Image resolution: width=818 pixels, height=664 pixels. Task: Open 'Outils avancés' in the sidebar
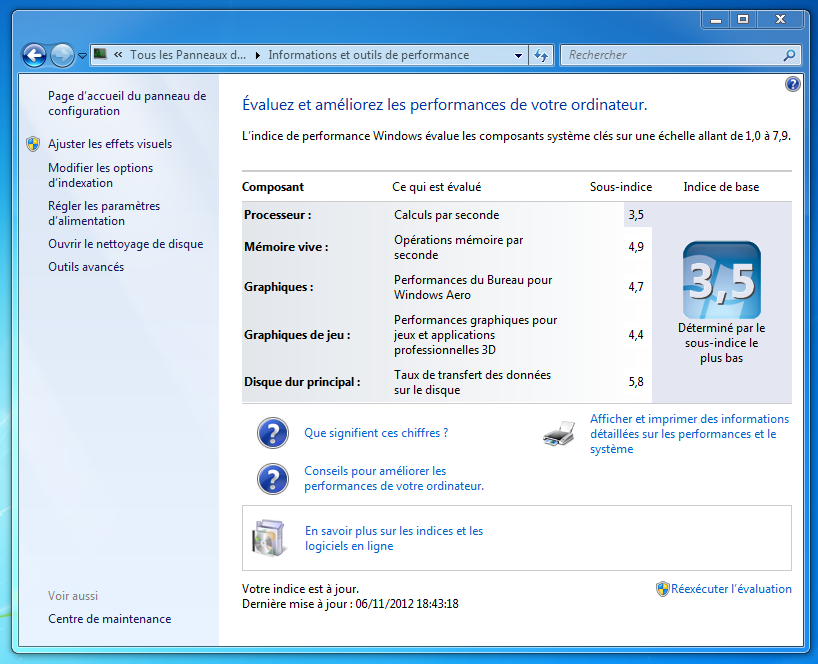click(86, 267)
